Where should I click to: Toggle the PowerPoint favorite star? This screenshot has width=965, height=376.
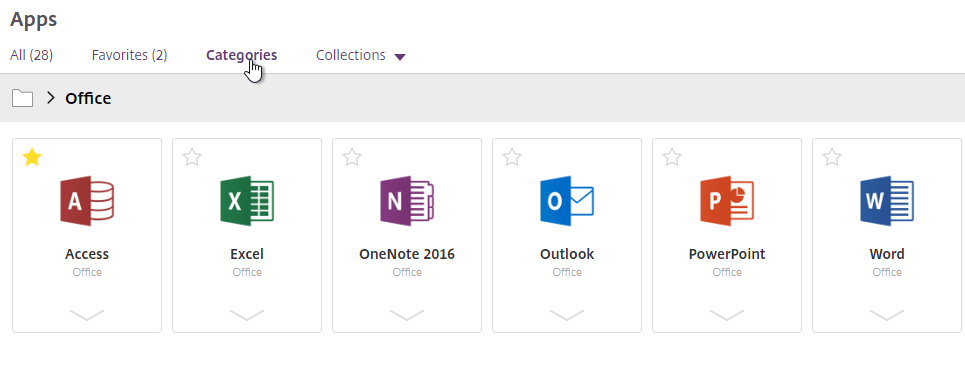672,158
